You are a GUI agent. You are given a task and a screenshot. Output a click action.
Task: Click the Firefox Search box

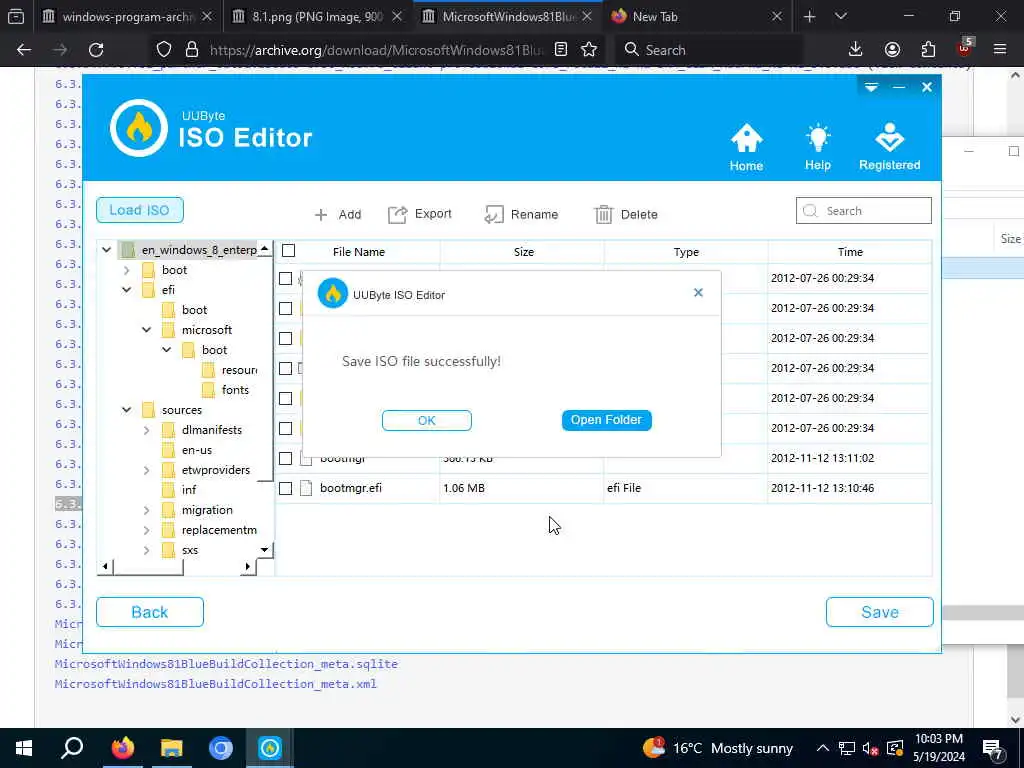[709, 50]
